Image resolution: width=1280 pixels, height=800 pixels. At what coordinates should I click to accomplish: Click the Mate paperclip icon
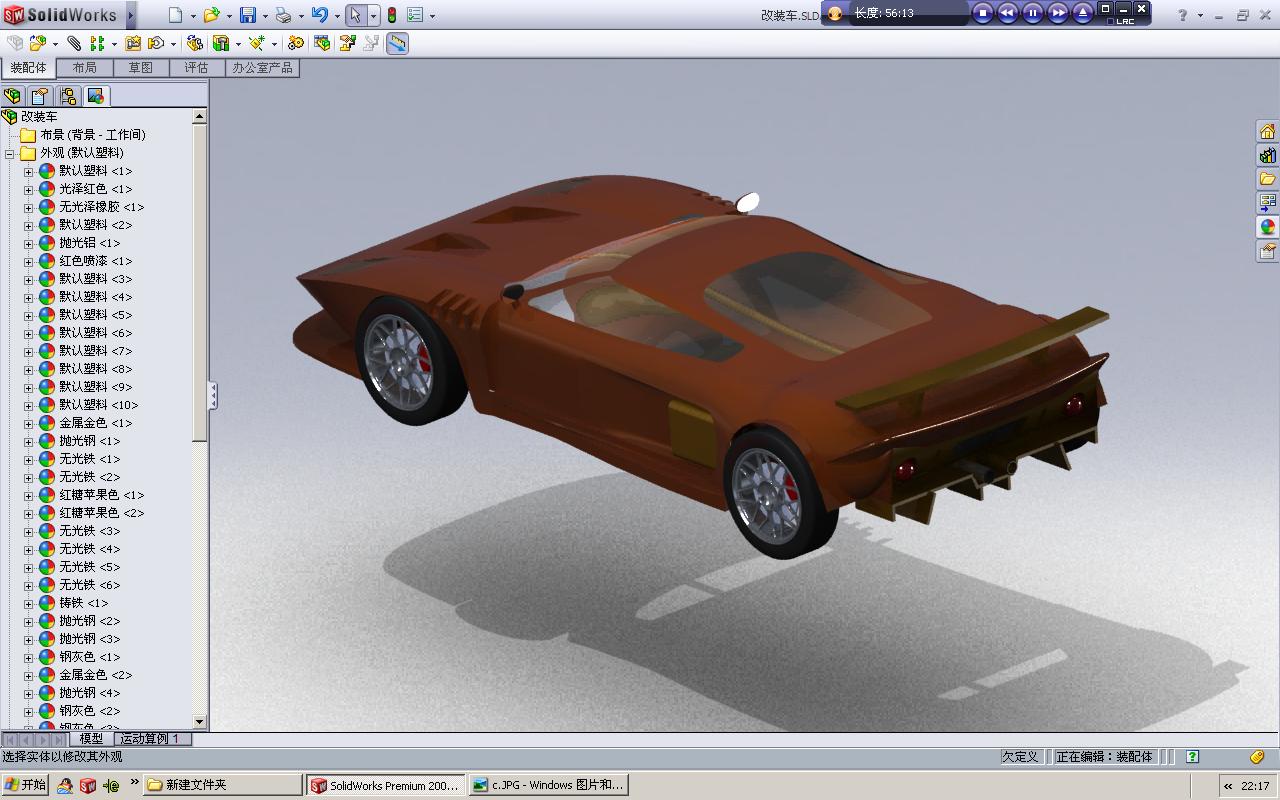coord(74,43)
